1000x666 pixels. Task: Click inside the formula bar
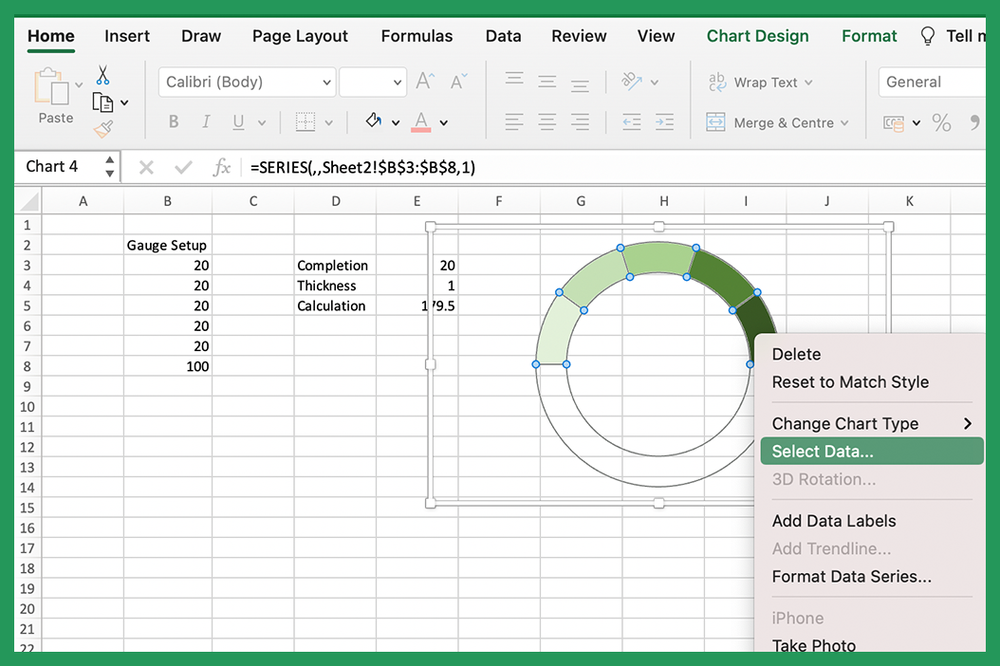[400, 167]
